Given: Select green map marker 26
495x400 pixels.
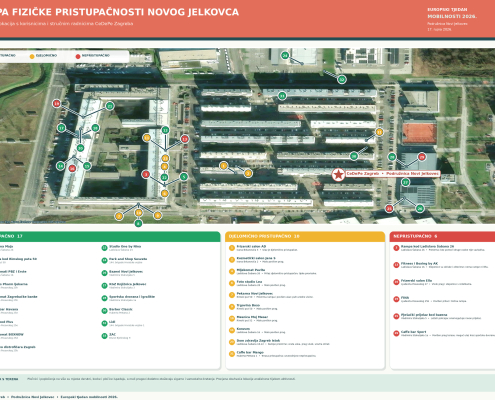Looking at the screenshot, I should click(x=420, y=209).
